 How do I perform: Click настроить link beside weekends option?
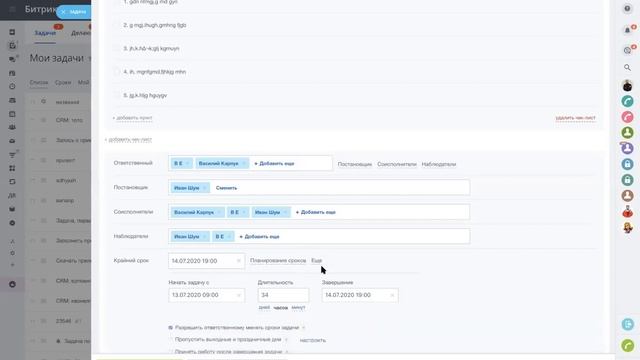tap(313, 340)
